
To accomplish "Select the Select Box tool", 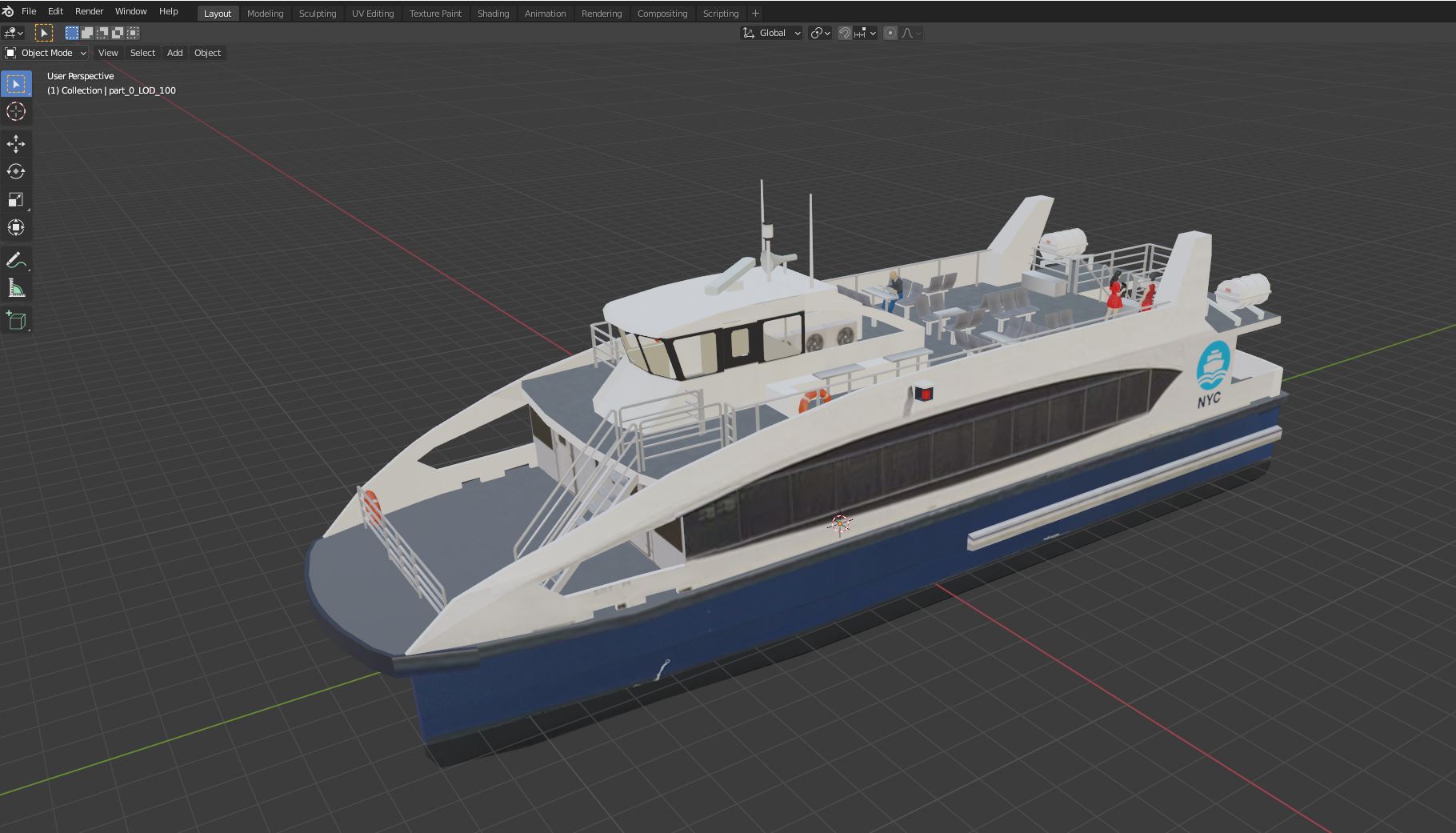I will click(x=16, y=84).
